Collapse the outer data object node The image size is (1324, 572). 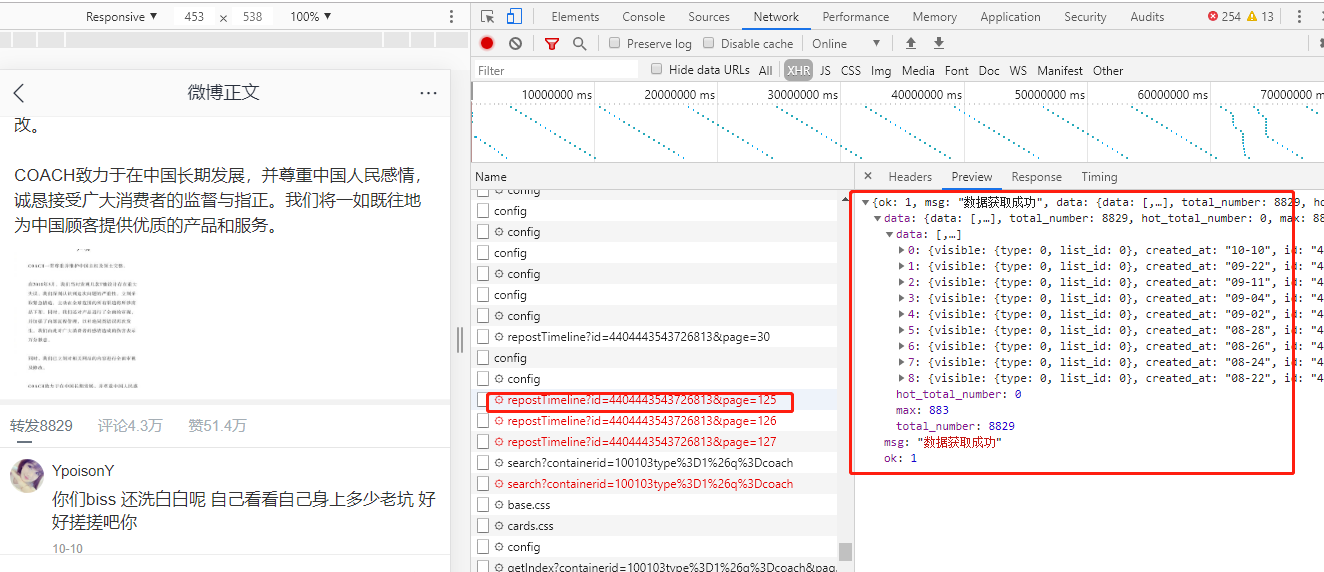point(877,218)
